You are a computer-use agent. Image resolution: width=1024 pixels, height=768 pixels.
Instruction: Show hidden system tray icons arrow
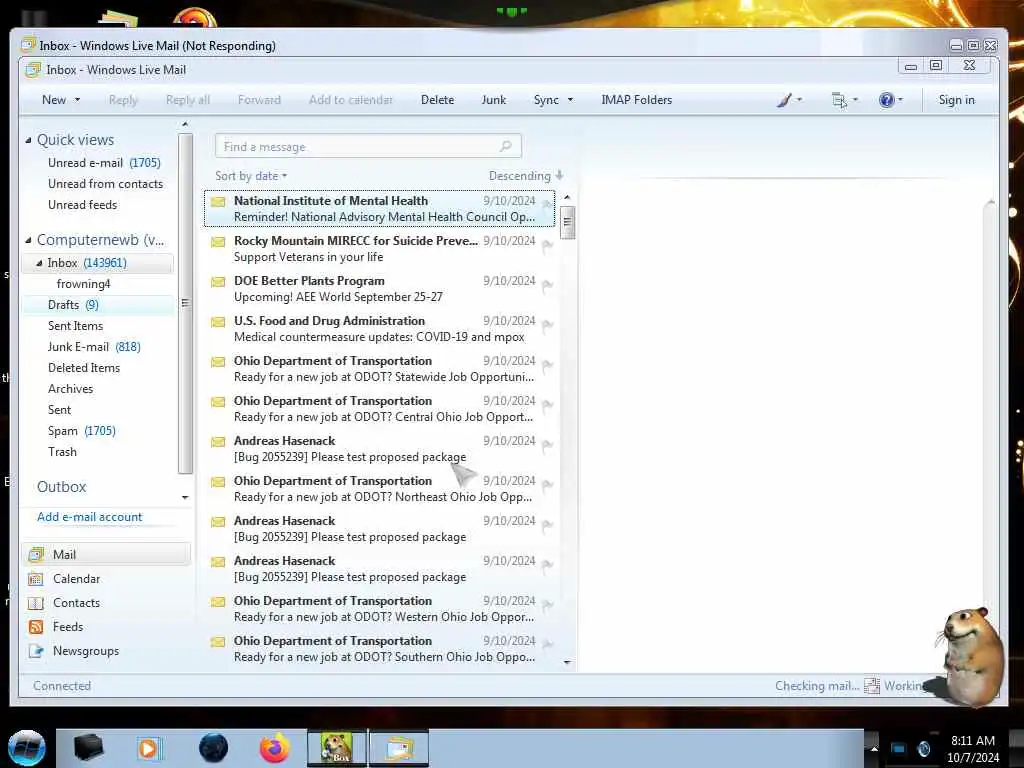[x=874, y=748]
